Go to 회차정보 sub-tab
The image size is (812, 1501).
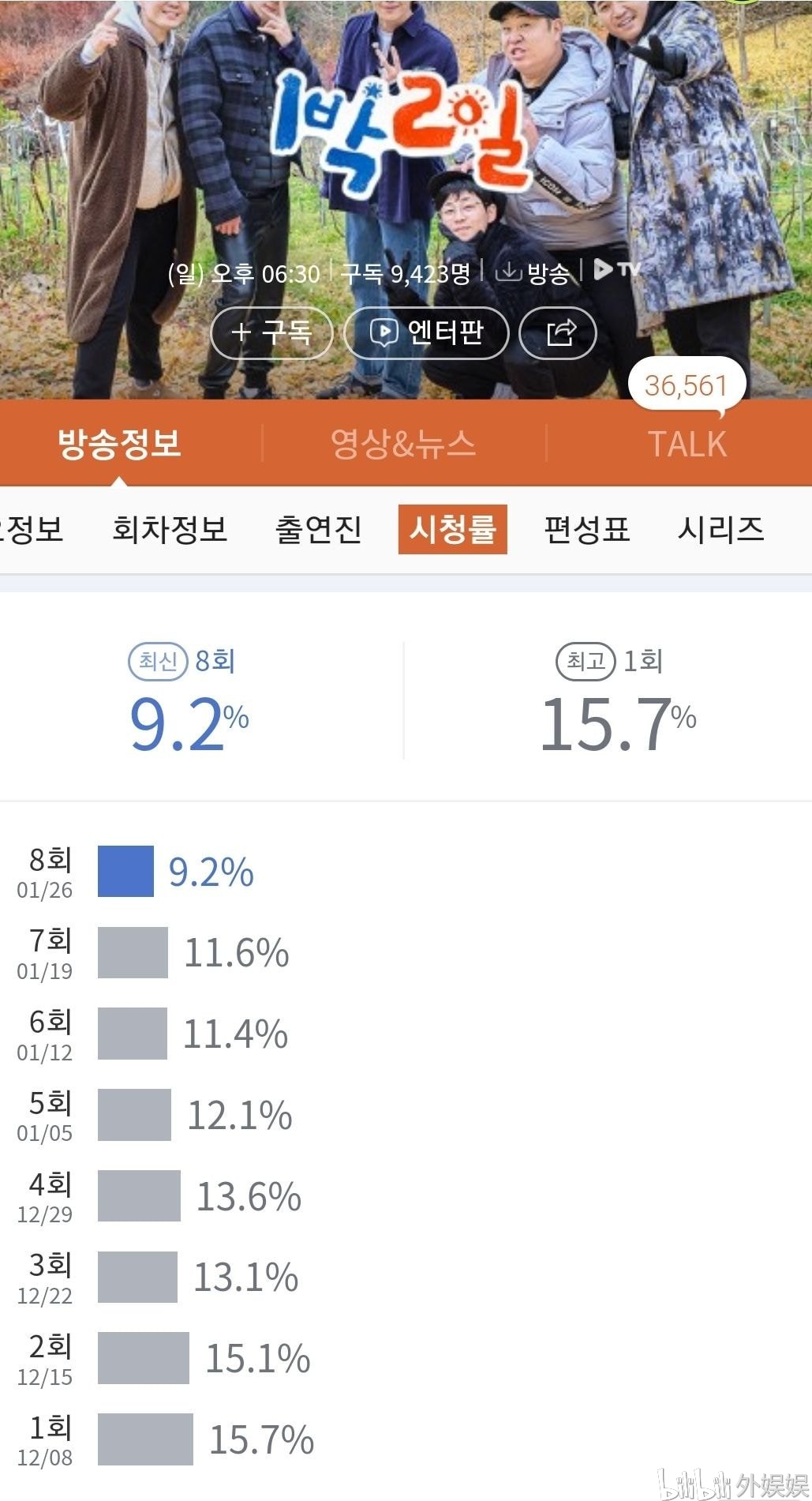[x=170, y=529]
